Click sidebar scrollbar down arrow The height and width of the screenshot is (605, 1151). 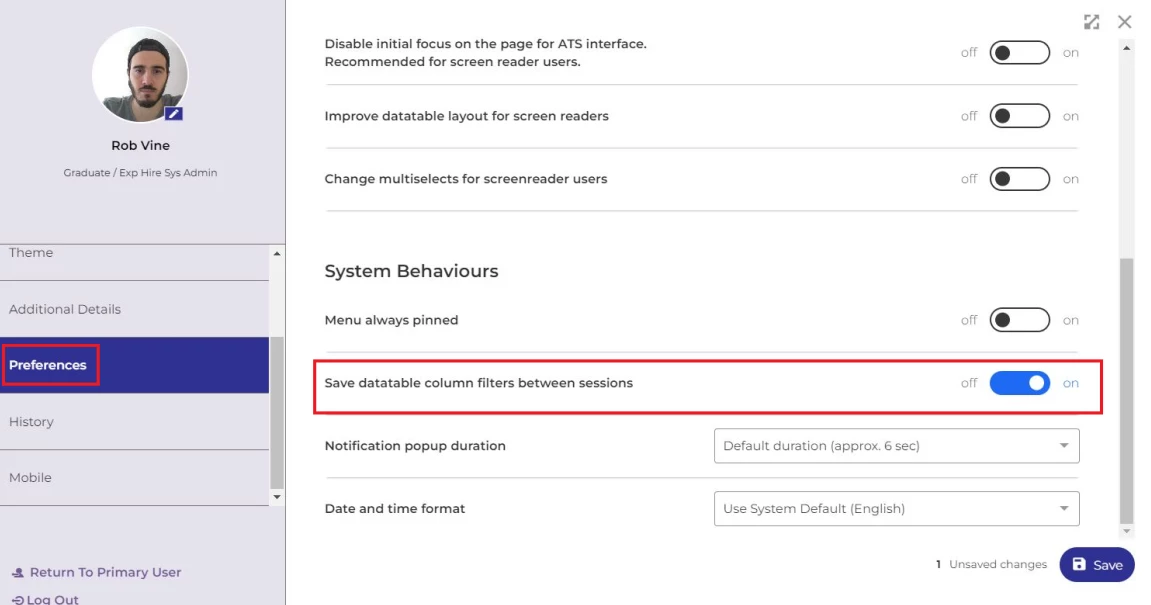point(277,497)
